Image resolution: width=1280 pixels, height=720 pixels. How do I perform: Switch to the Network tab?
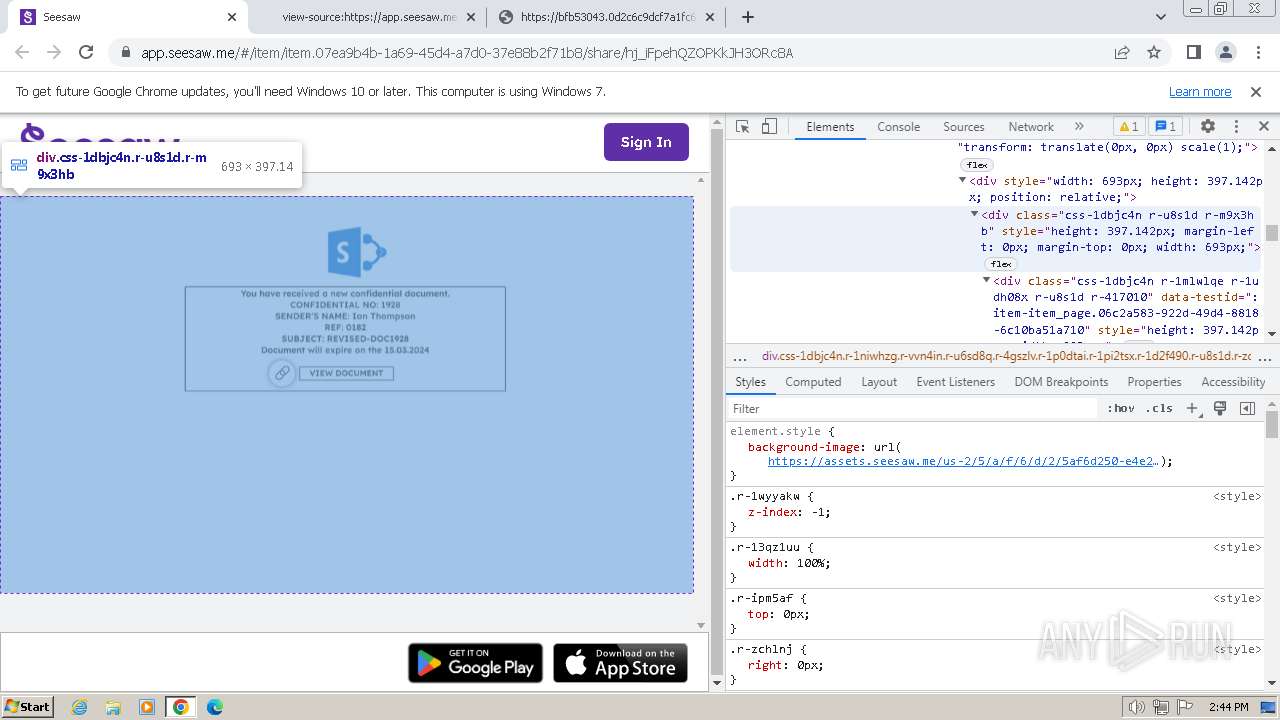(1031, 127)
